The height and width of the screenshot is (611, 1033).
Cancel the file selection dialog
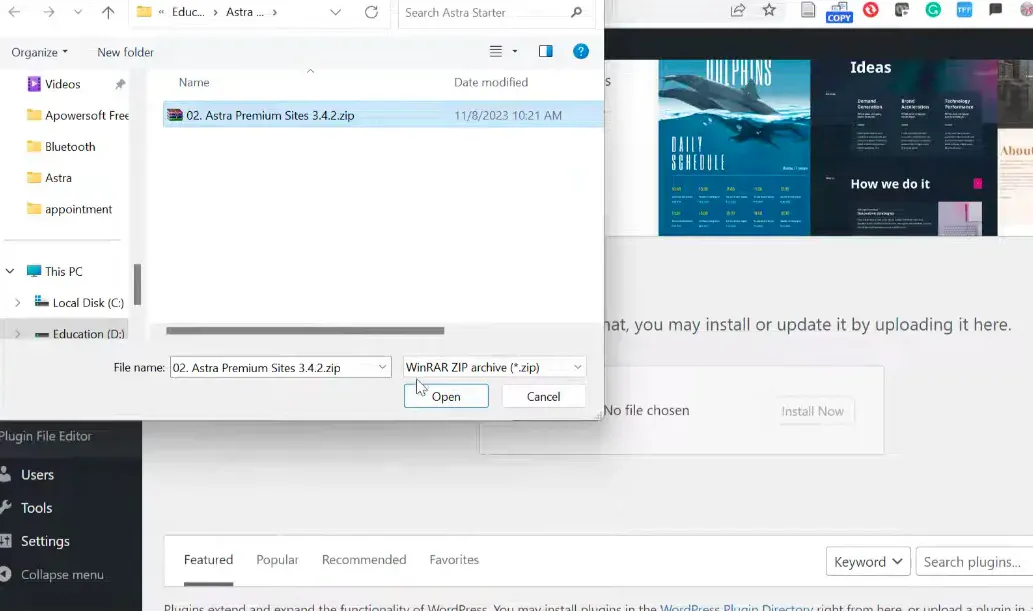pyautogui.click(x=543, y=396)
